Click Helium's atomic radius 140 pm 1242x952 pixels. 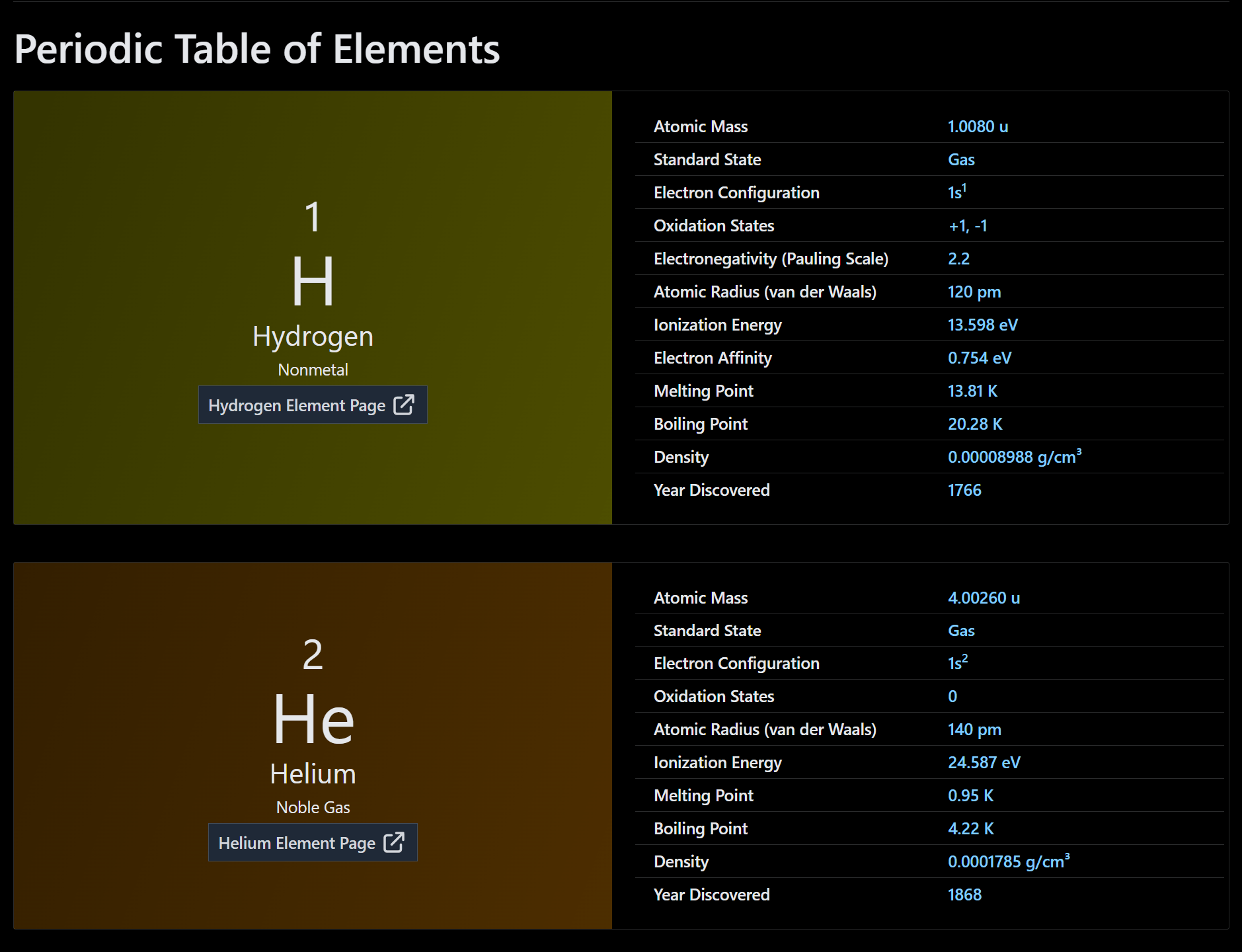click(974, 729)
